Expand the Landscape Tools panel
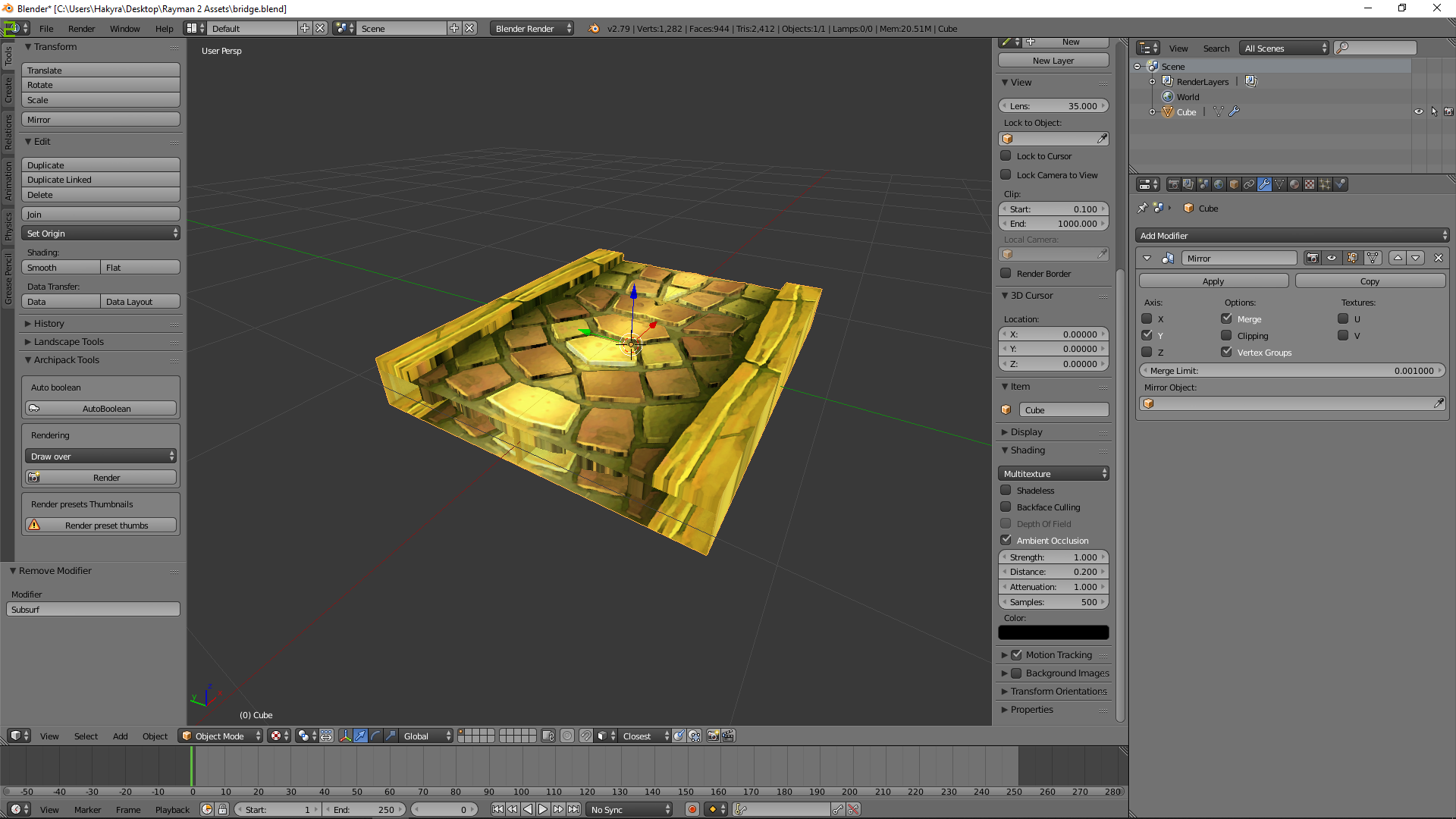The height and width of the screenshot is (819, 1456). [x=67, y=341]
